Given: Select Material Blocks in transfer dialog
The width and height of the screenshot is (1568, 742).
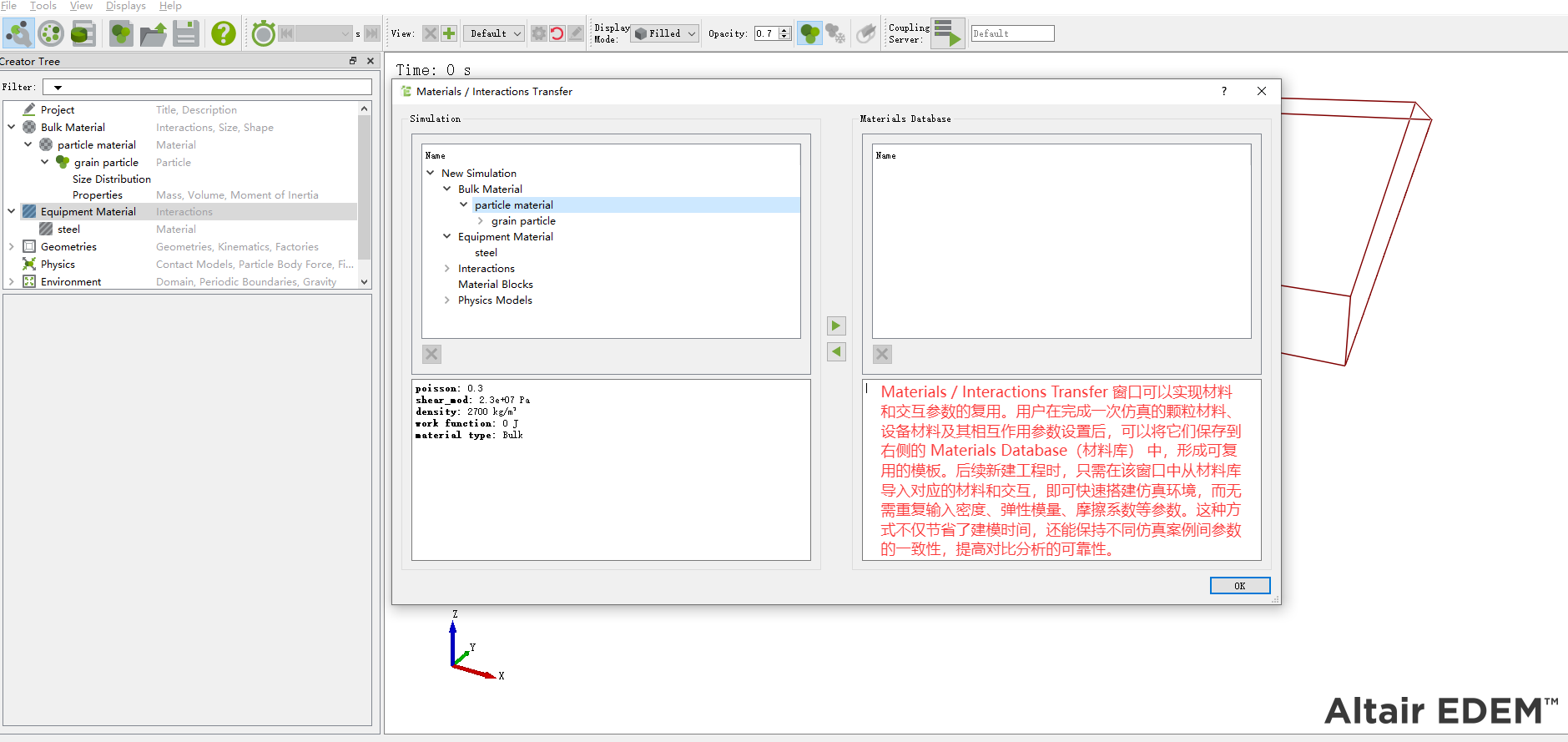Looking at the screenshot, I should click(496, 285).
